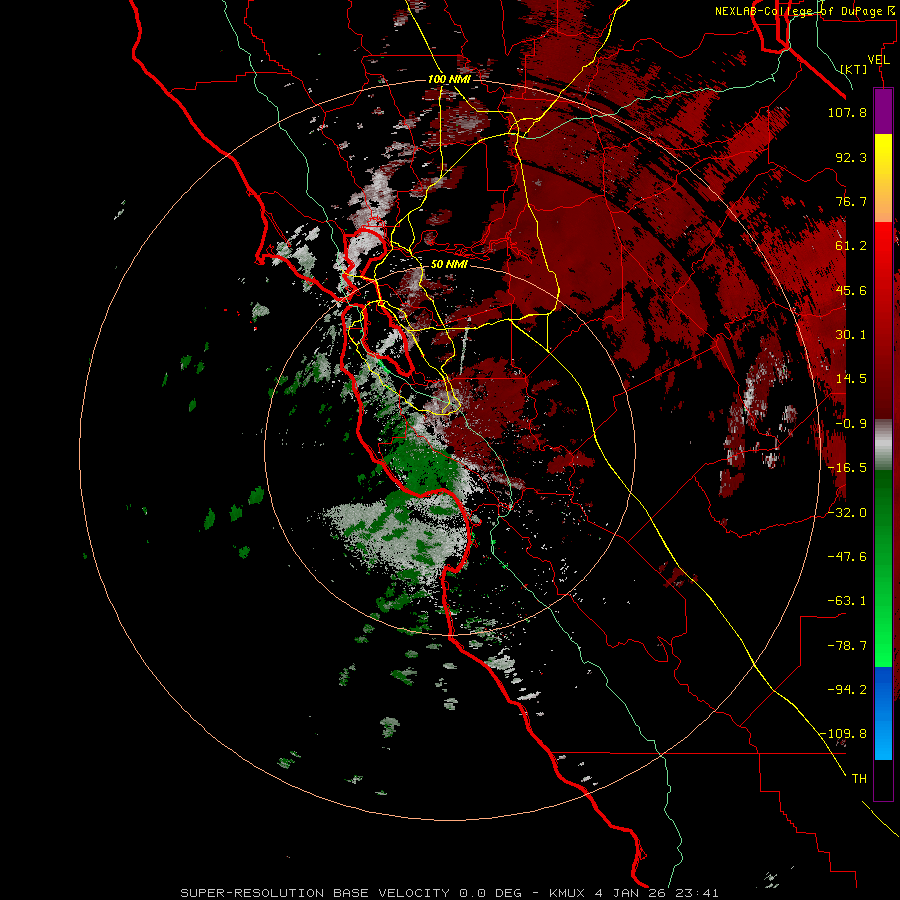Select the -47.6 scale value
The height and width of the screenshot is (900, 900).
click(847, 557)
